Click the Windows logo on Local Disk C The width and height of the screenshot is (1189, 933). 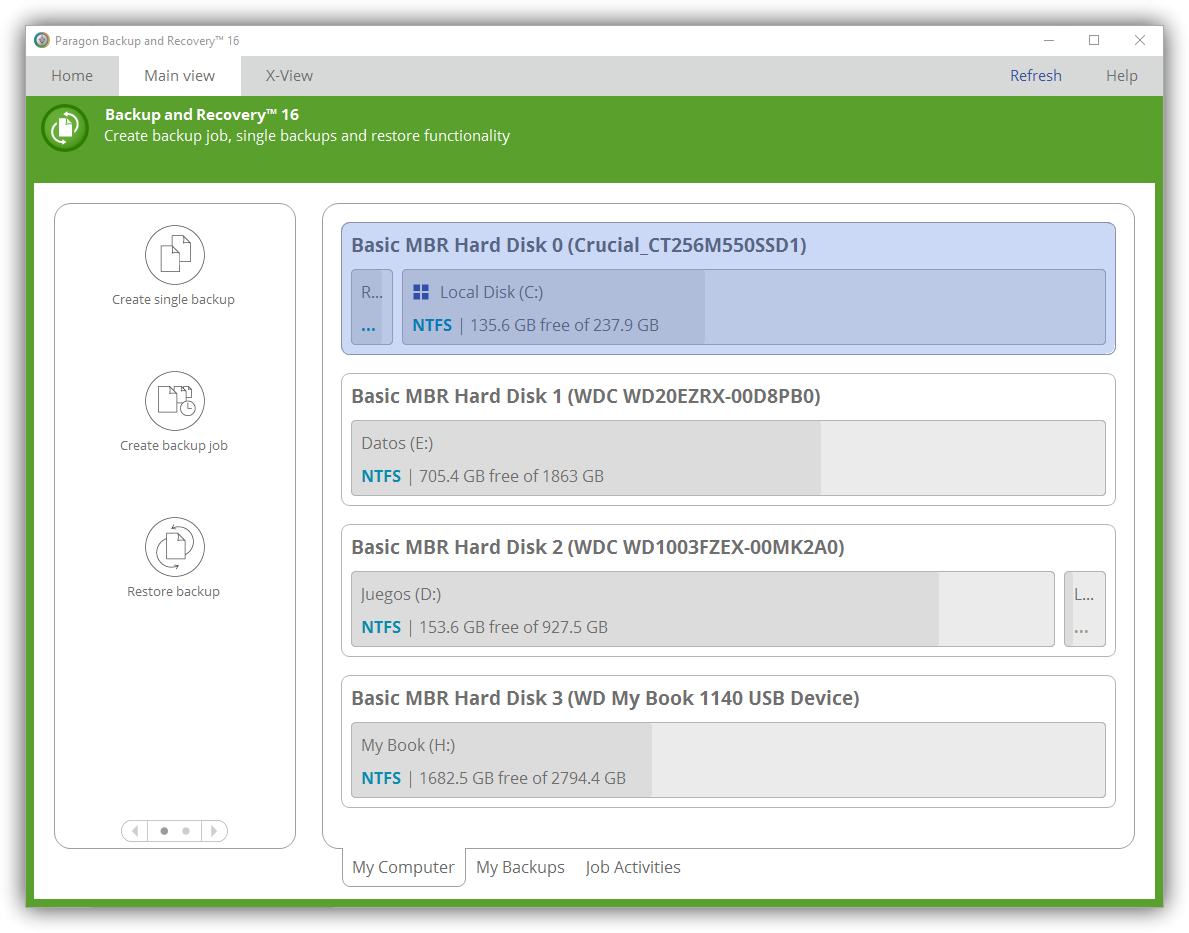(421, 292)
